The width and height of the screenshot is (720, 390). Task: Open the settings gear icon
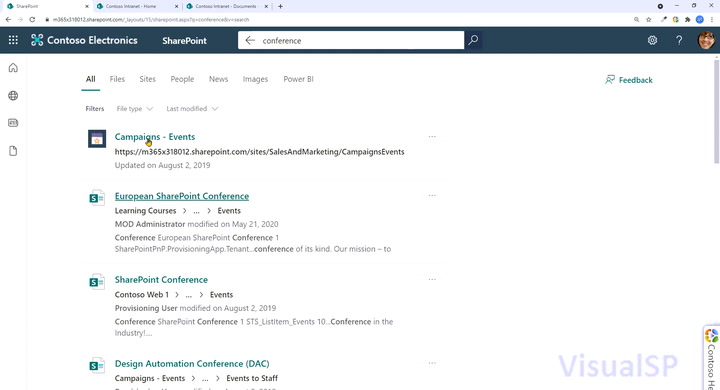tap(652, 40)
